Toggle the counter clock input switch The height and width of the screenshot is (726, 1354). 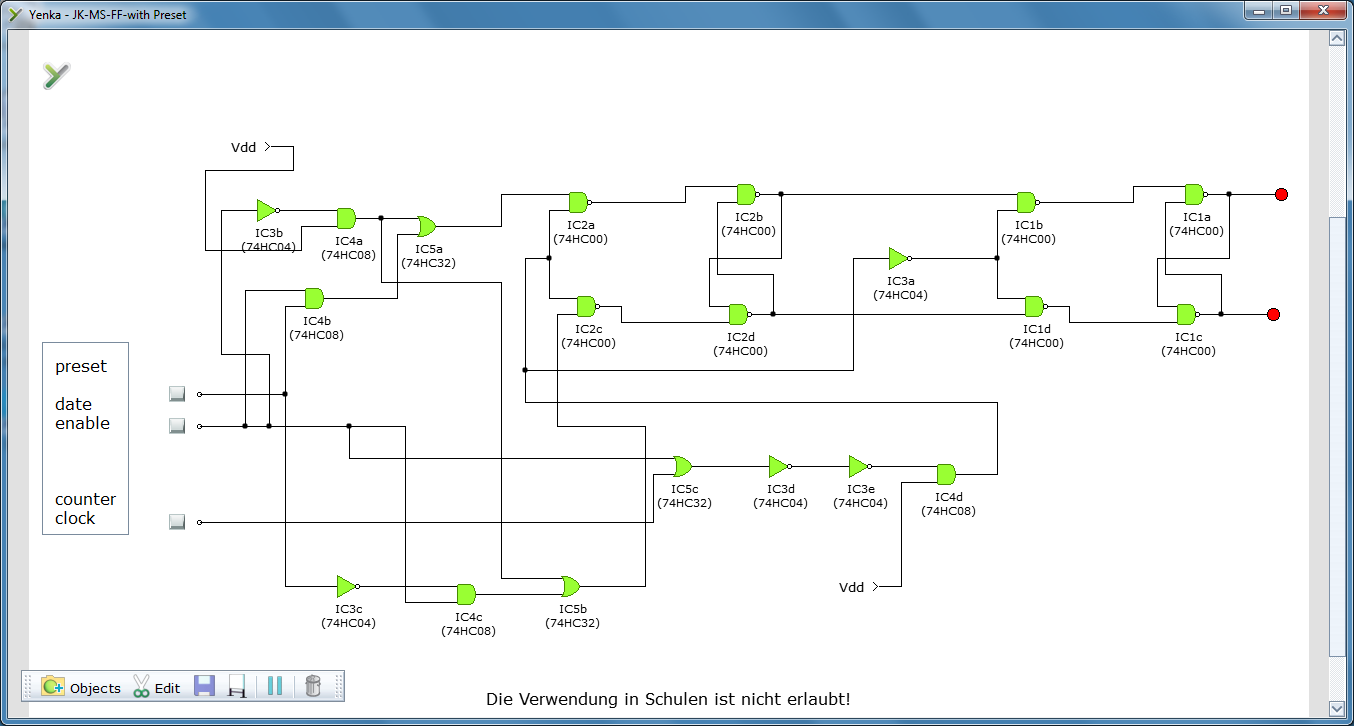[177, 522]
